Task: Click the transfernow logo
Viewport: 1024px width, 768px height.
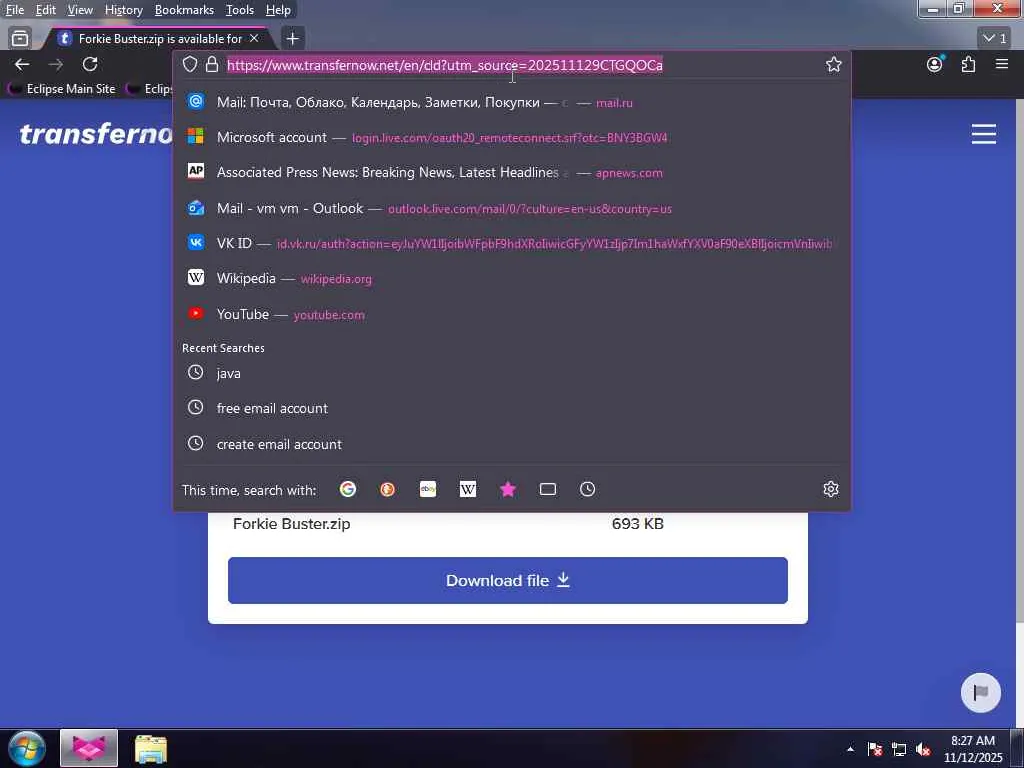Action: tap(95, 133)
